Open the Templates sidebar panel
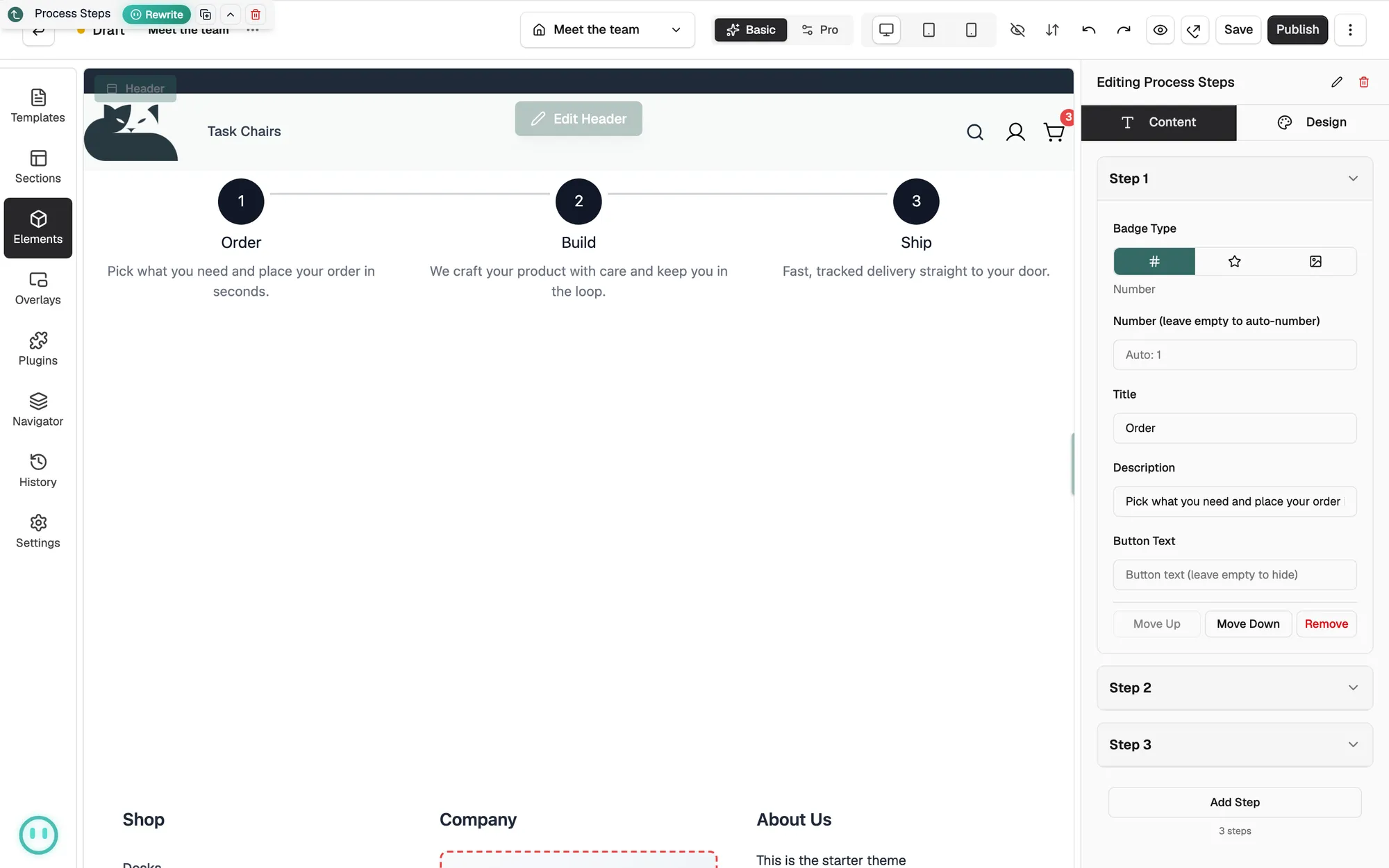 tap(38, 106)
